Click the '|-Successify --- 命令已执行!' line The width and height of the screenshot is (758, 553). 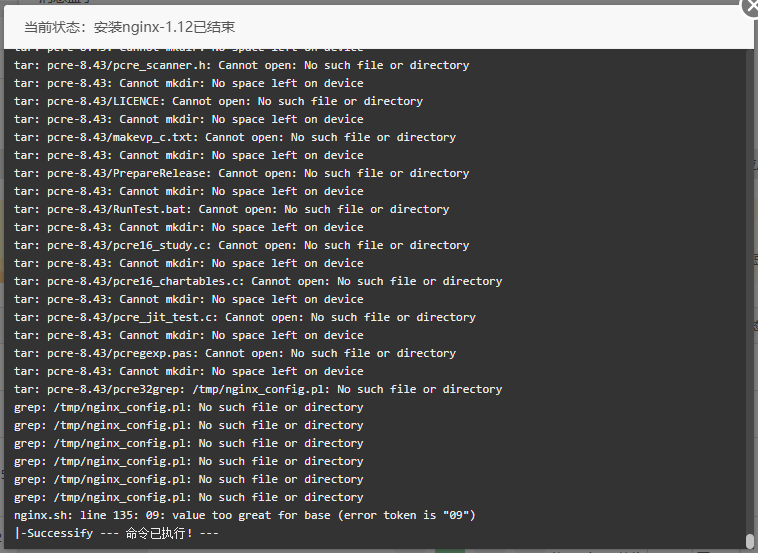117,533
